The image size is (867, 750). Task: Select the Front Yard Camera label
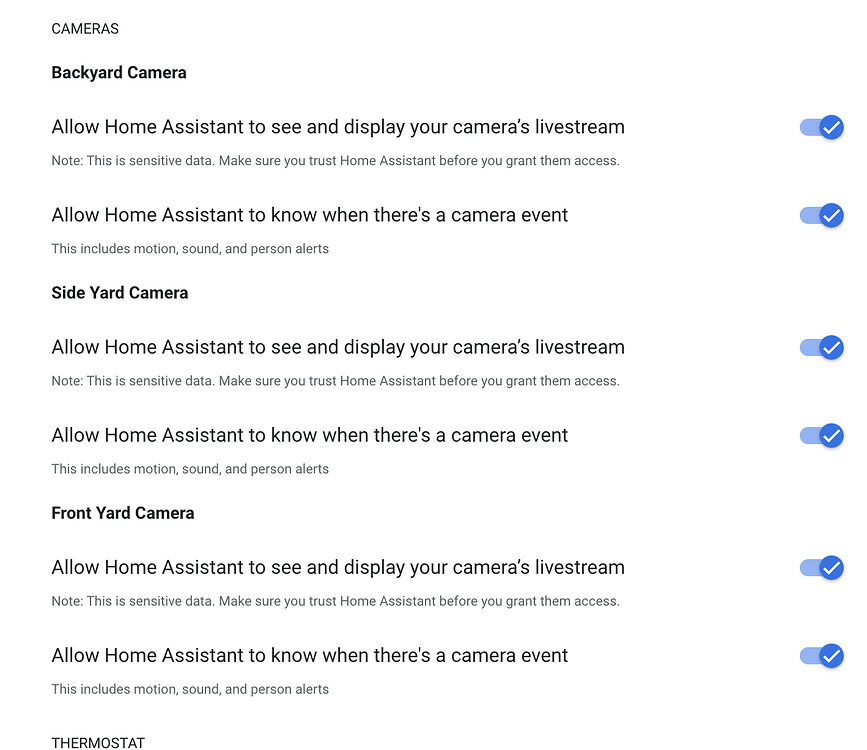pyautogui.click(x=122, y=512)
